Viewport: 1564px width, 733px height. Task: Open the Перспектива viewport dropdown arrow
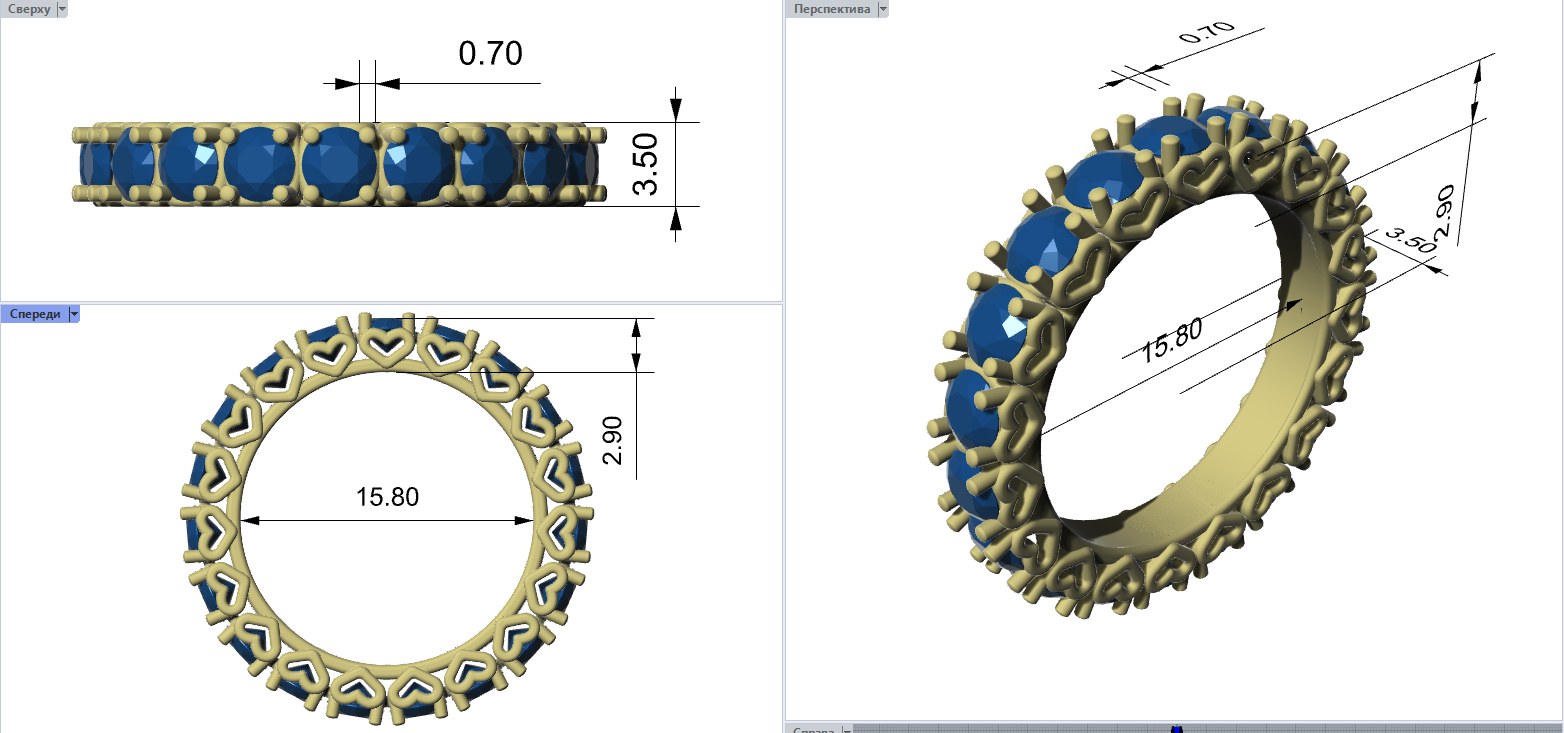pos(882,9)
